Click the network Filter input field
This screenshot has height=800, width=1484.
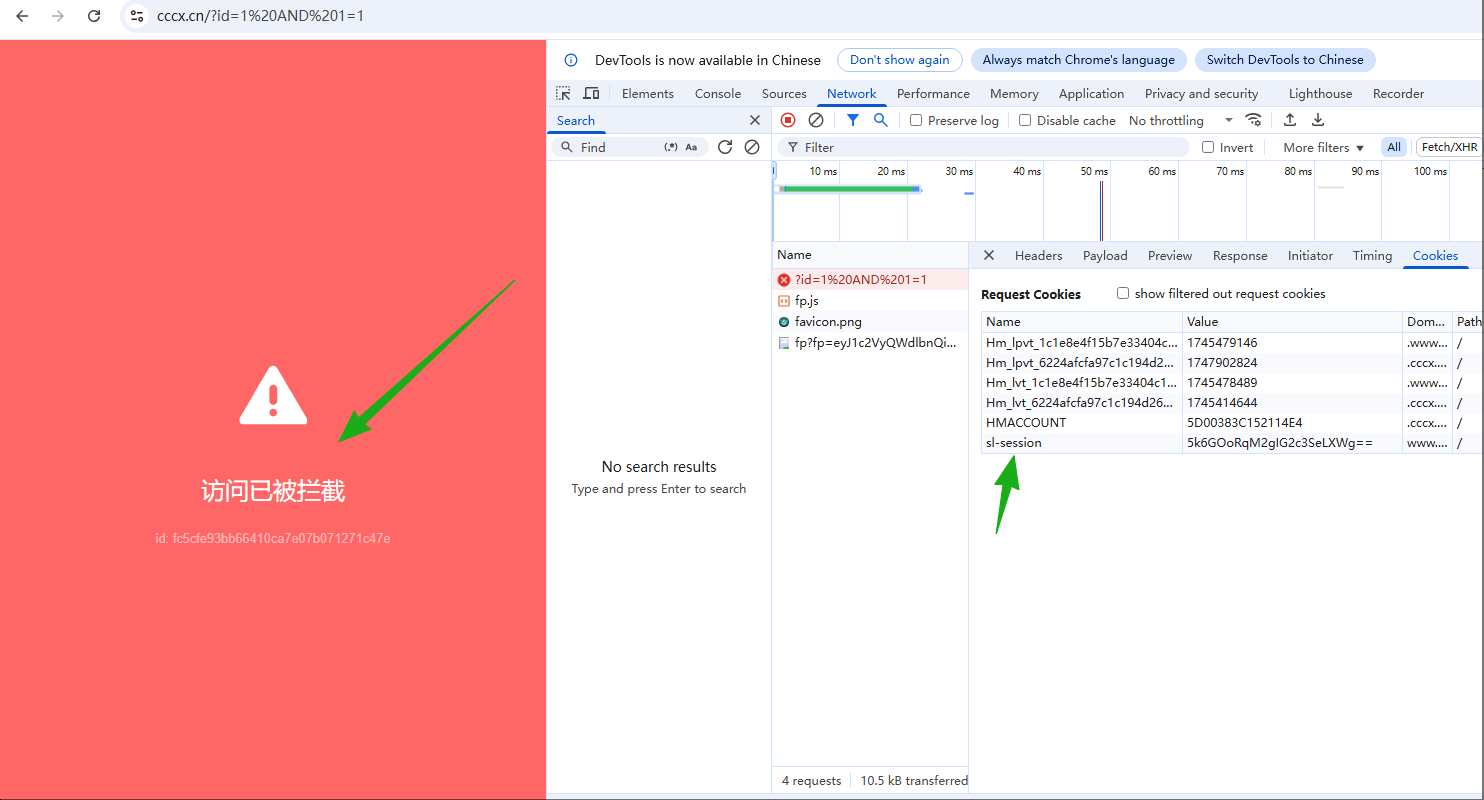(x=990, y=147)
